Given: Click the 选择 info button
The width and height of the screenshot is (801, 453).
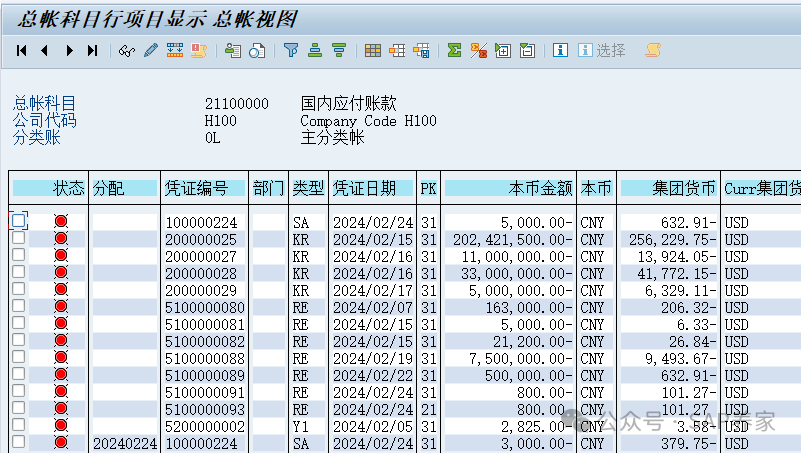Looking at the screenshot, I should point(602,50).
